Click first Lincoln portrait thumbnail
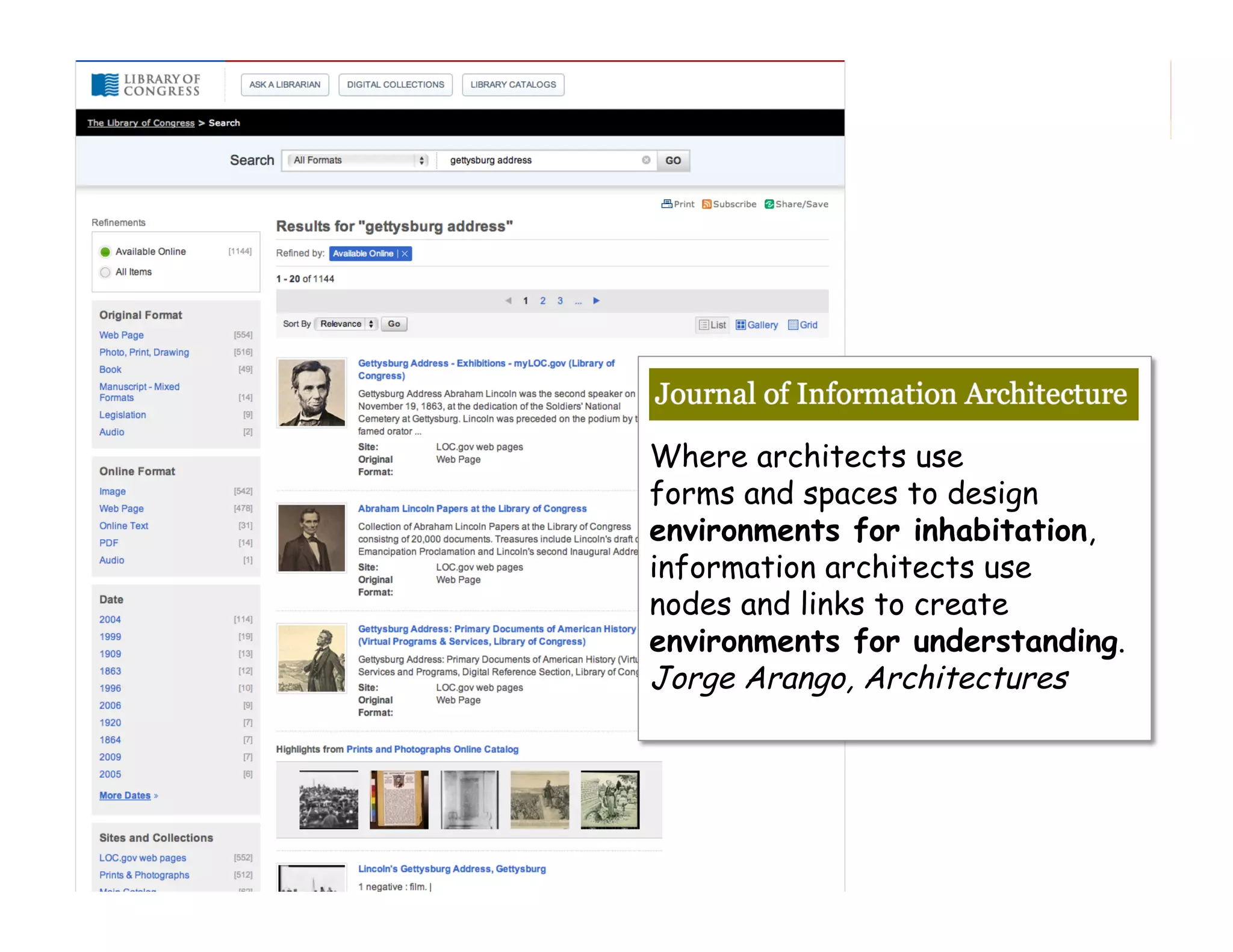The image size is (1233, 952). pyautogui.click(x=311, y=393)
